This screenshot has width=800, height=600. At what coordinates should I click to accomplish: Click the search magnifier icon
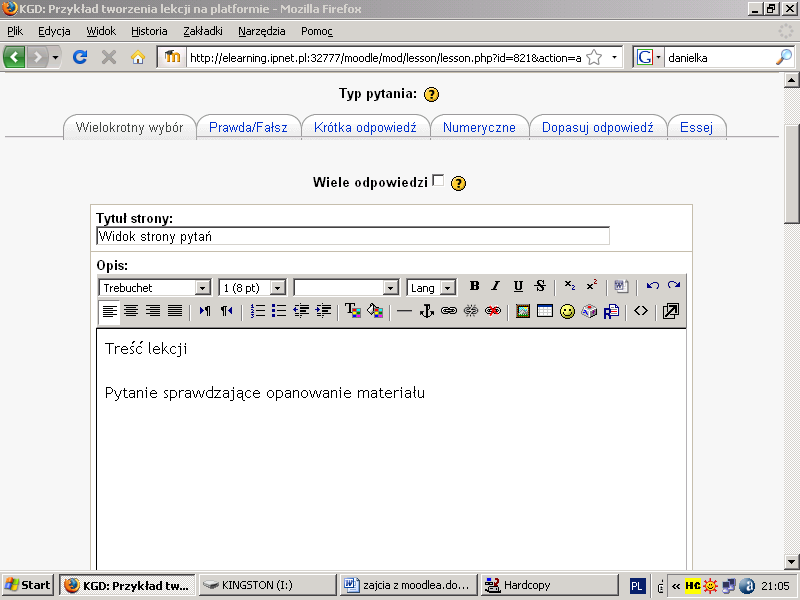pyautogui.click(x=784, y=57)
